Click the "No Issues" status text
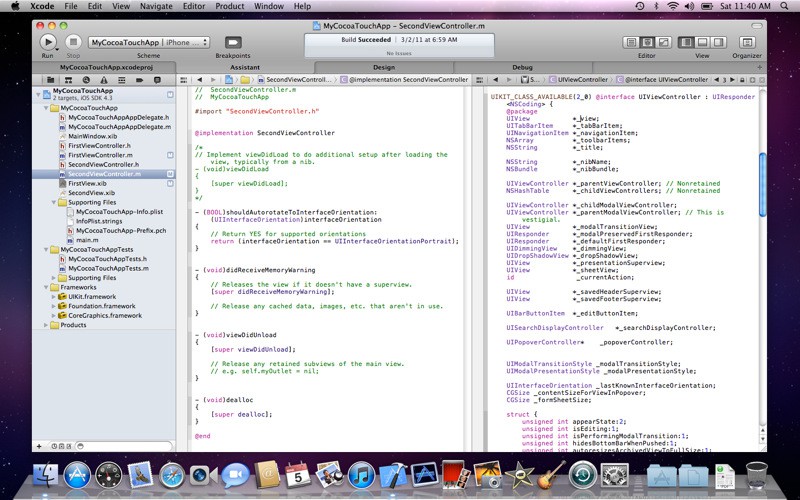Screen dimensions: 800x500 pyautogui.click(x=399, y=53)
